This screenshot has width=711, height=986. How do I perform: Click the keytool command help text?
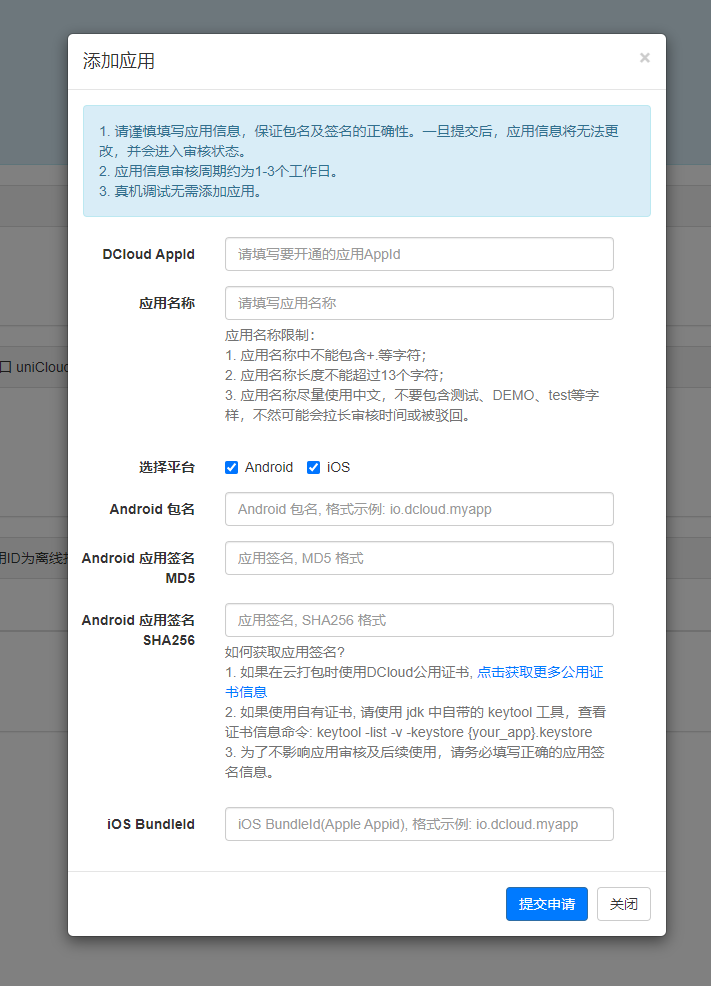pyautogui.click(x=416, y=722)
